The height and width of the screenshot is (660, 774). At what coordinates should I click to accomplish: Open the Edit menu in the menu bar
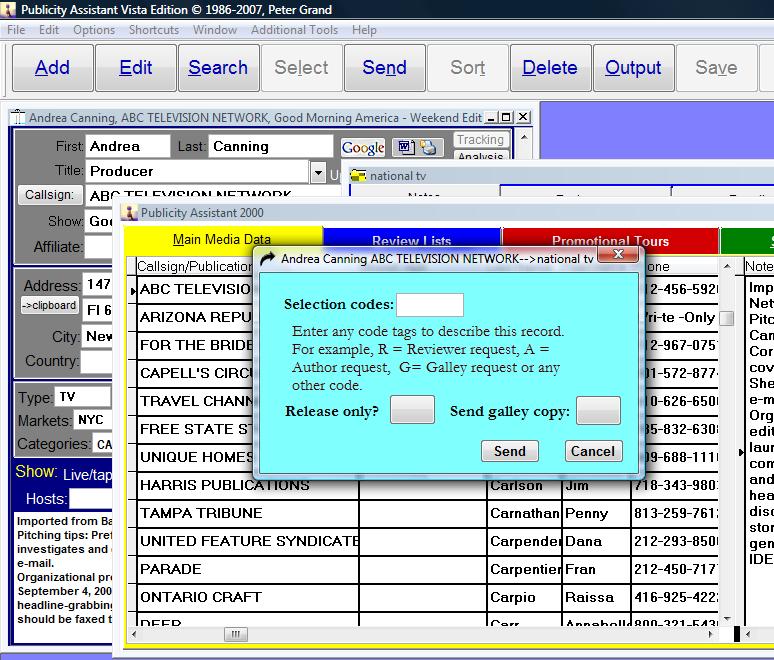(x=49, y=30)
